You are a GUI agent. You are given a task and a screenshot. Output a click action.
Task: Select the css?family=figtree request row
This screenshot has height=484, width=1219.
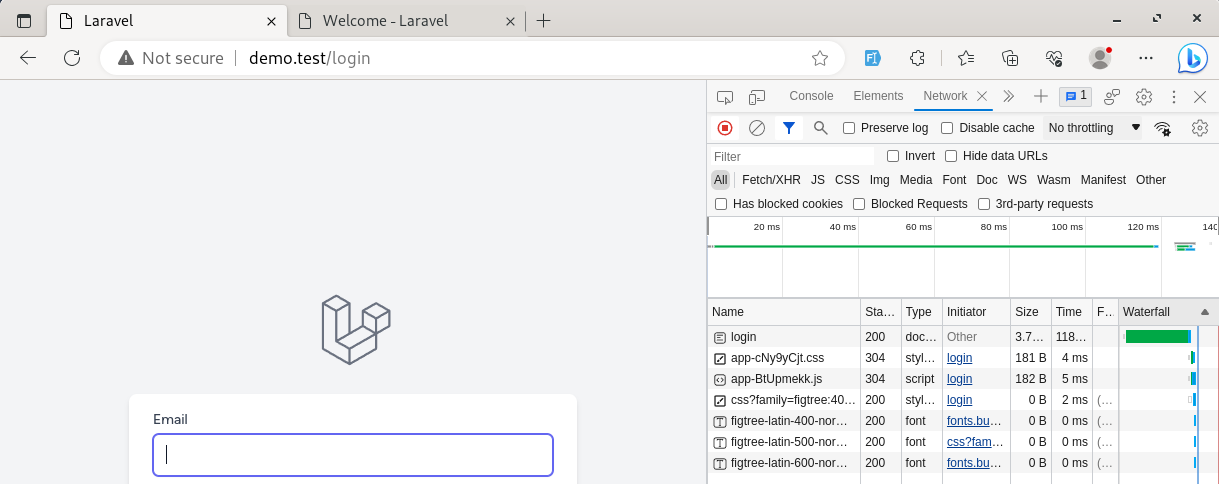point(963,400)
